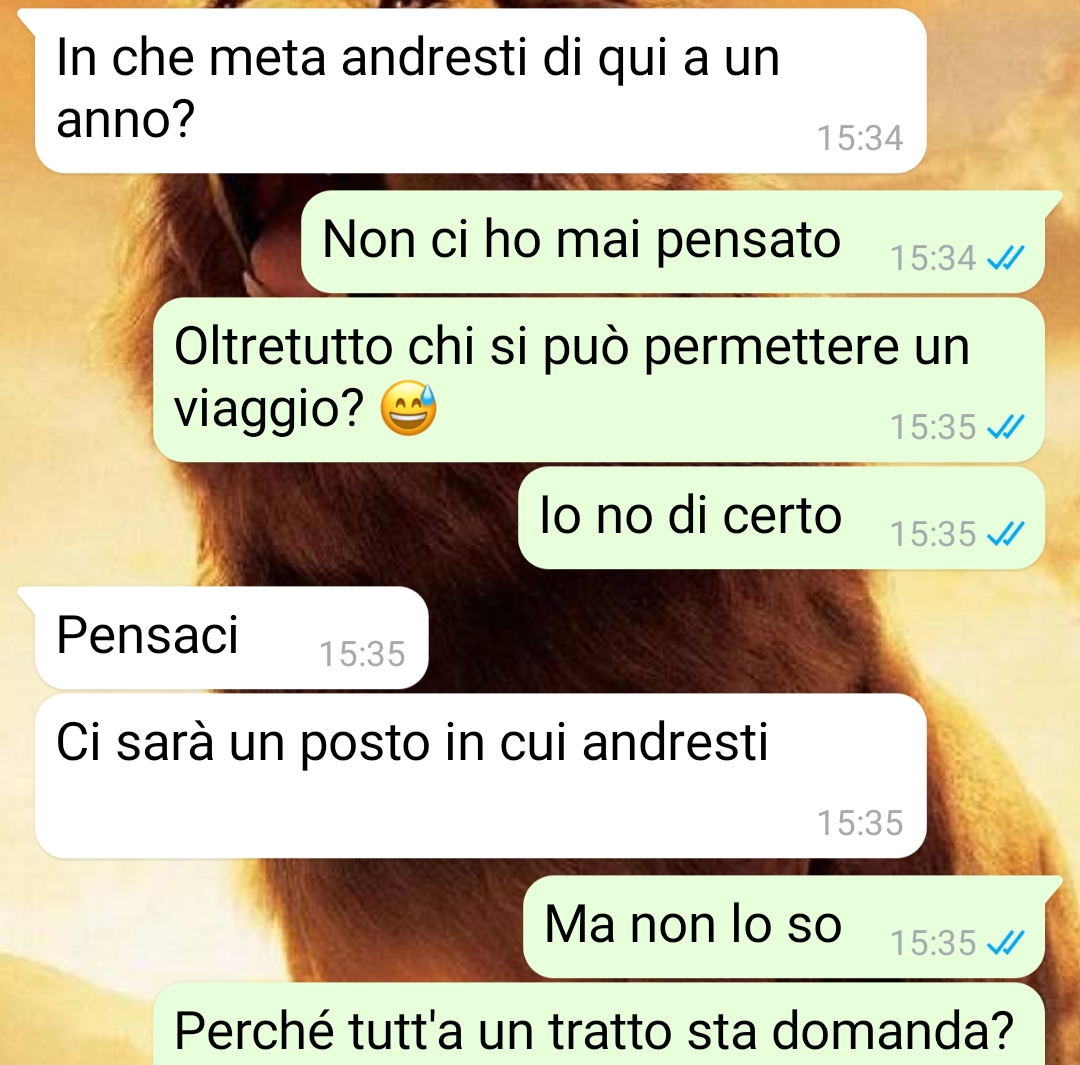Select the message 'In che meta andresti di qui a un anno?'

tap(480, 91)
